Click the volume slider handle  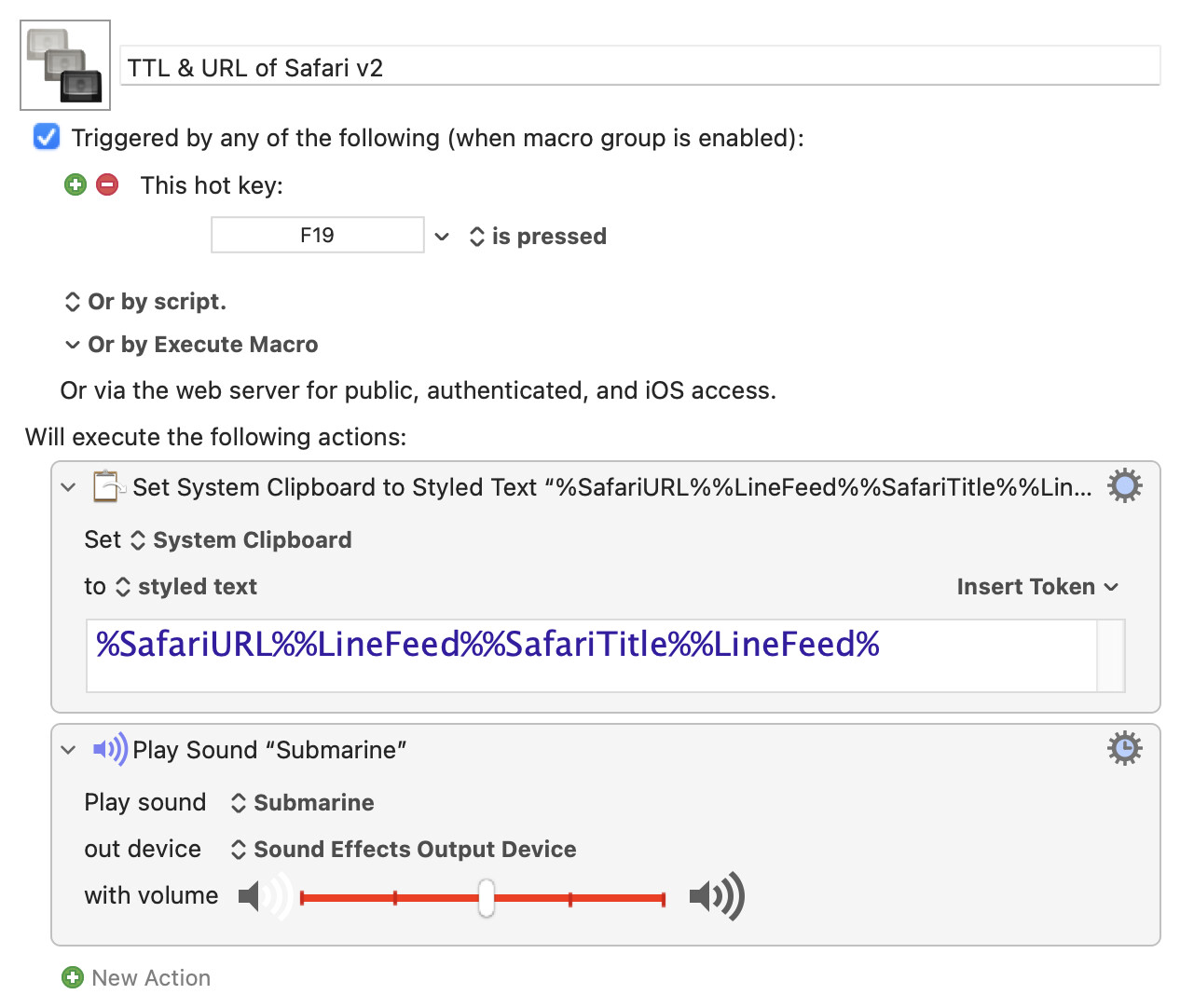pyautogui.click(x=486, y=898)
